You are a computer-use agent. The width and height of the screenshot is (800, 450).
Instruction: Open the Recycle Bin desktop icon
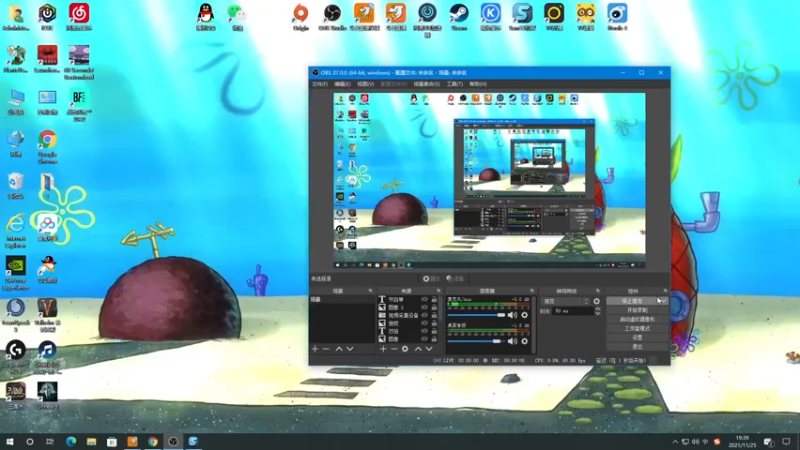tap(16, 186)
